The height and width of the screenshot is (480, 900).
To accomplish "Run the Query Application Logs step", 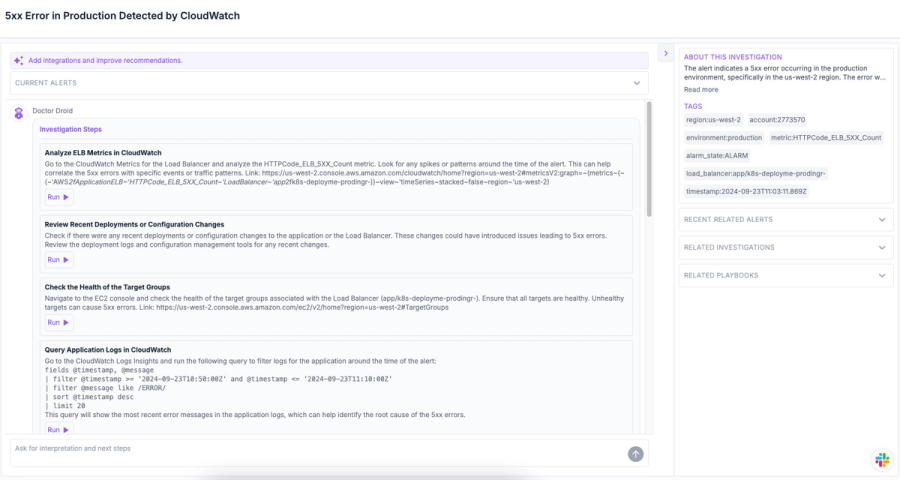I will (58, 429).
